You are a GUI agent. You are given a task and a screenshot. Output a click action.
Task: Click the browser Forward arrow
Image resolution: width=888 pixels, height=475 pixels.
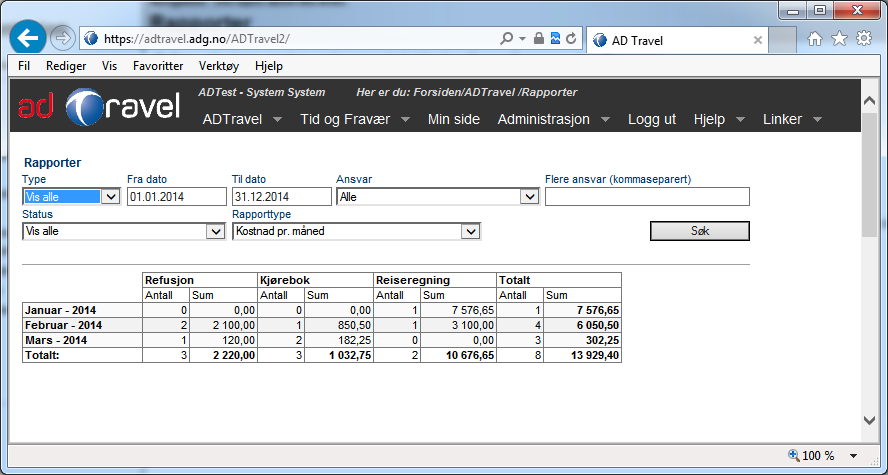(62, 38)
